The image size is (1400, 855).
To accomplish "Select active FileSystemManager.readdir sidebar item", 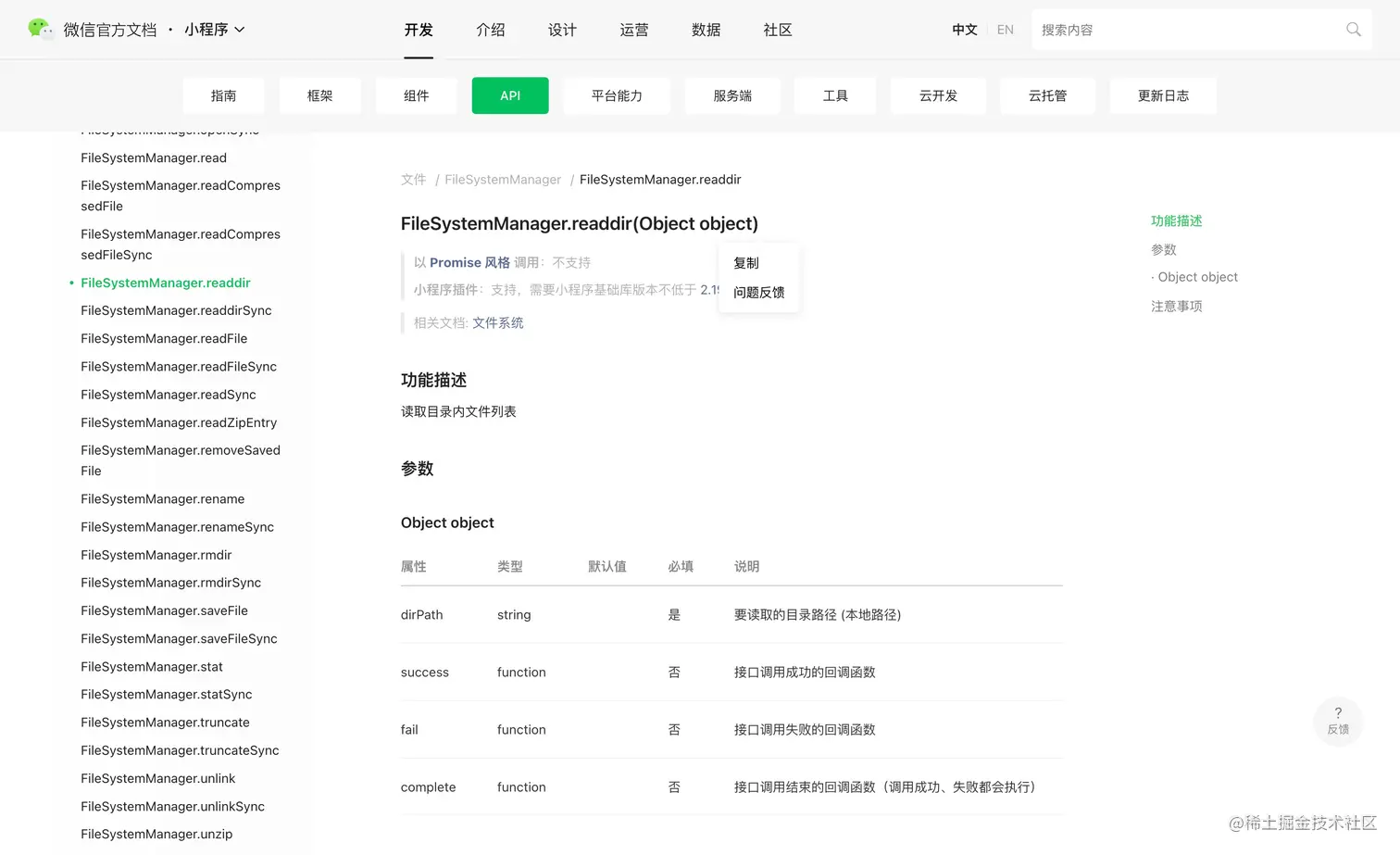I will point(166,283).
